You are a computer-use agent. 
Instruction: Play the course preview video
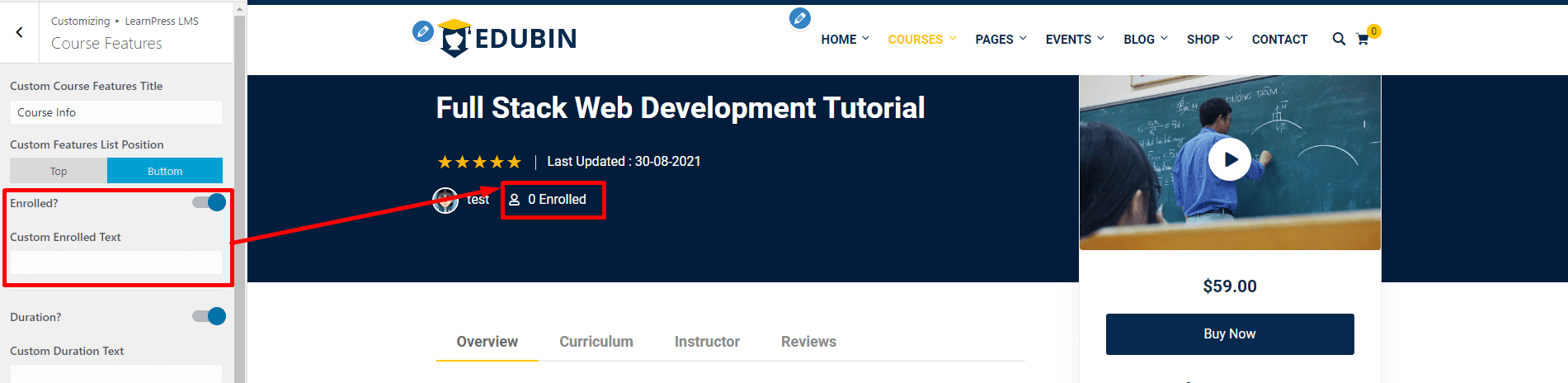pyautogui.click(x=1229, y=160)
